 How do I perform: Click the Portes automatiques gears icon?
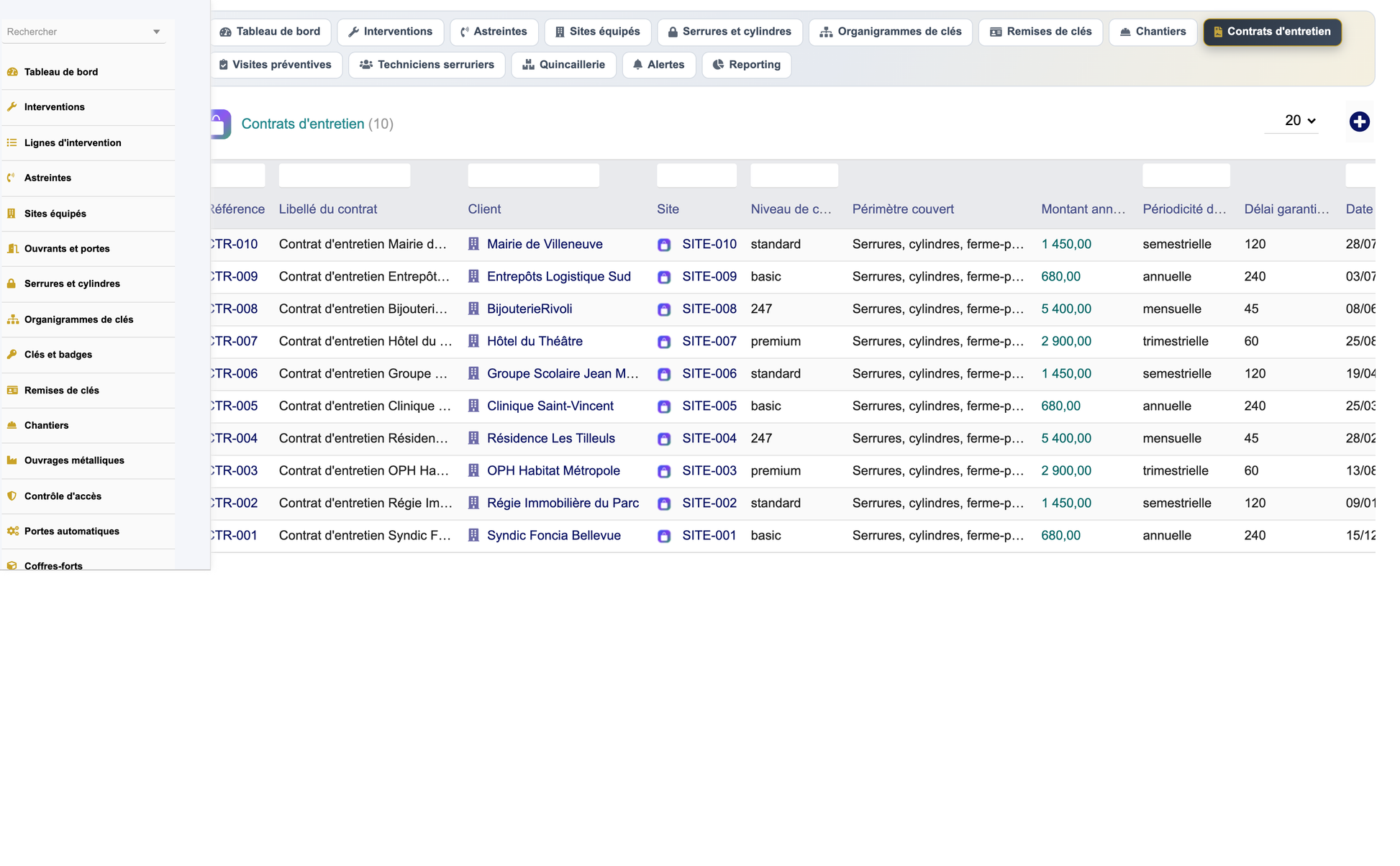12,532
